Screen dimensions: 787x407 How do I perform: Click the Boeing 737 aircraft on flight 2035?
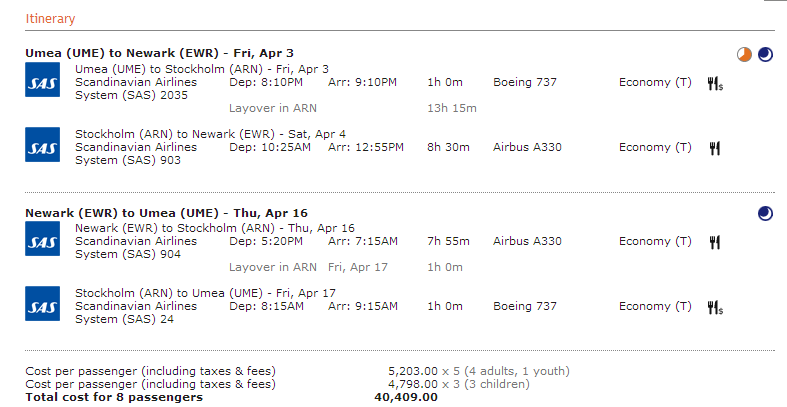[x=525, y=82]
